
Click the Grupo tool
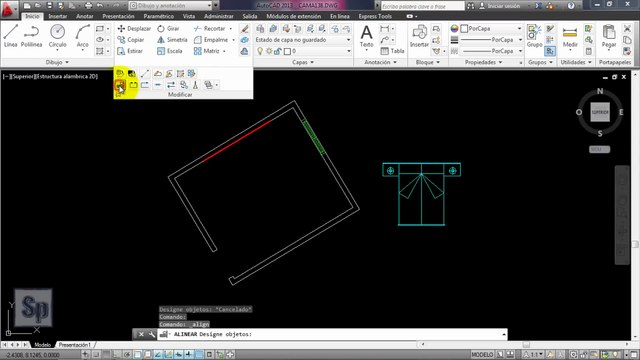pos(534,36)
